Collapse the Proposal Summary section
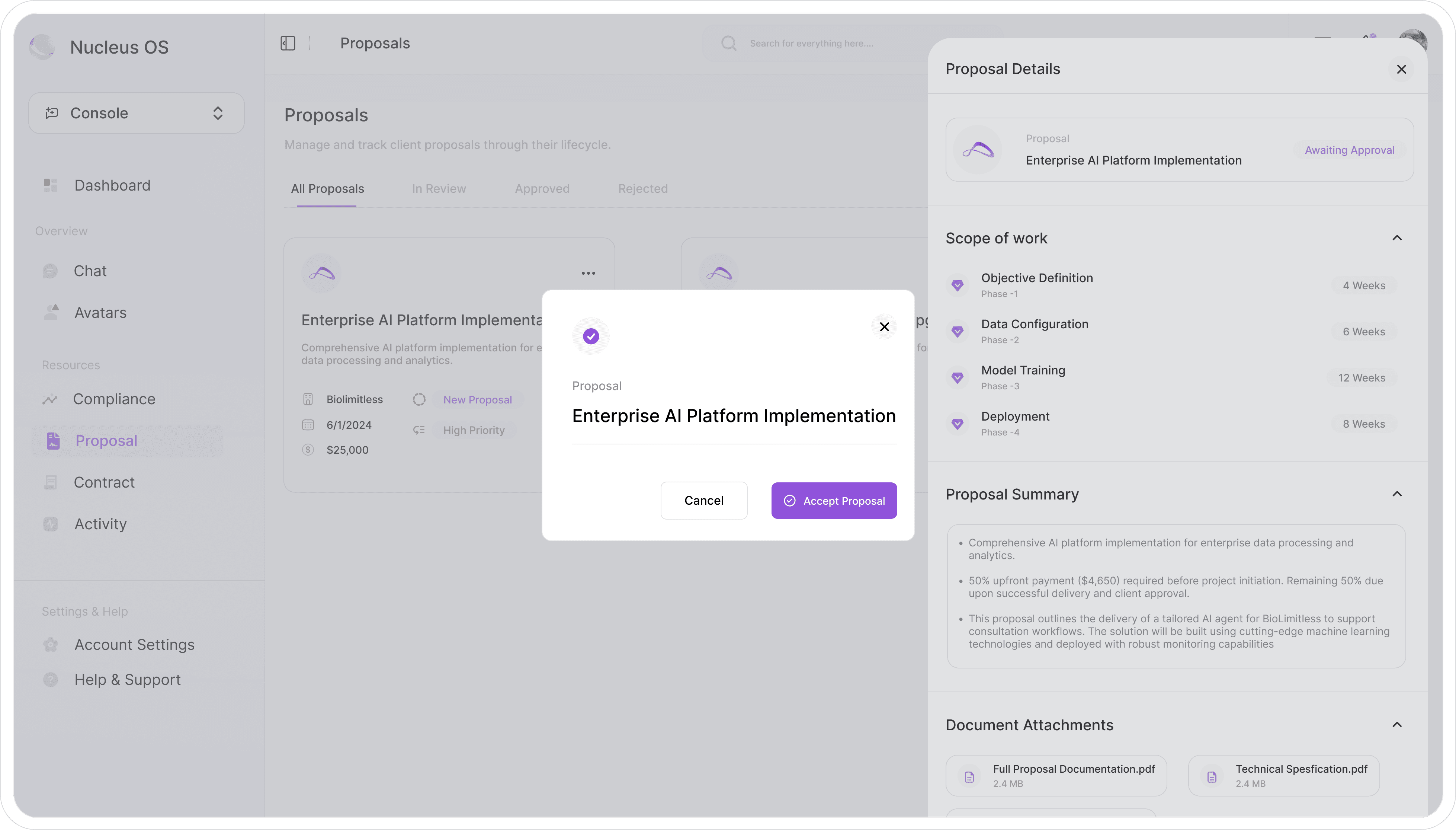Viewport: 1456px width, 830px height. pos(1397,494)
